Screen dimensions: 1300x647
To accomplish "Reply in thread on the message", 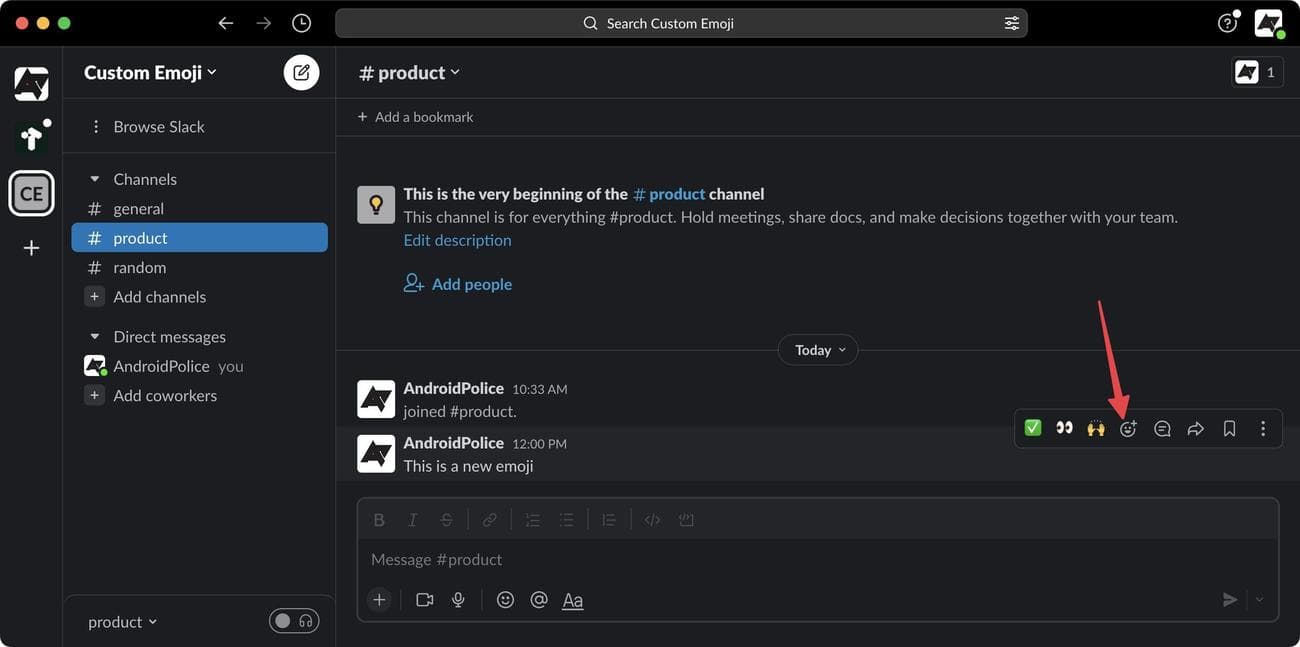I will click(1162, 428).
